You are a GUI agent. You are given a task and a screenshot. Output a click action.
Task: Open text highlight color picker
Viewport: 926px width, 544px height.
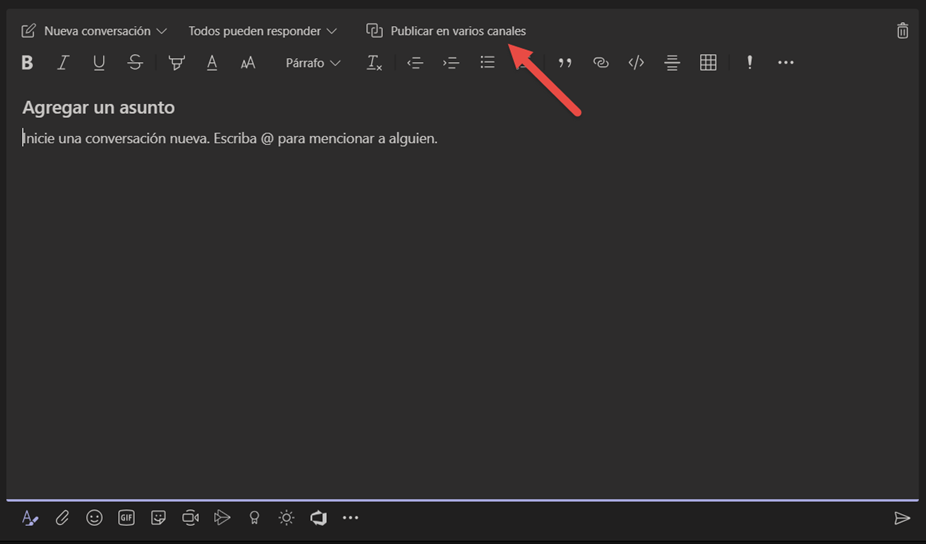(177, 63)
